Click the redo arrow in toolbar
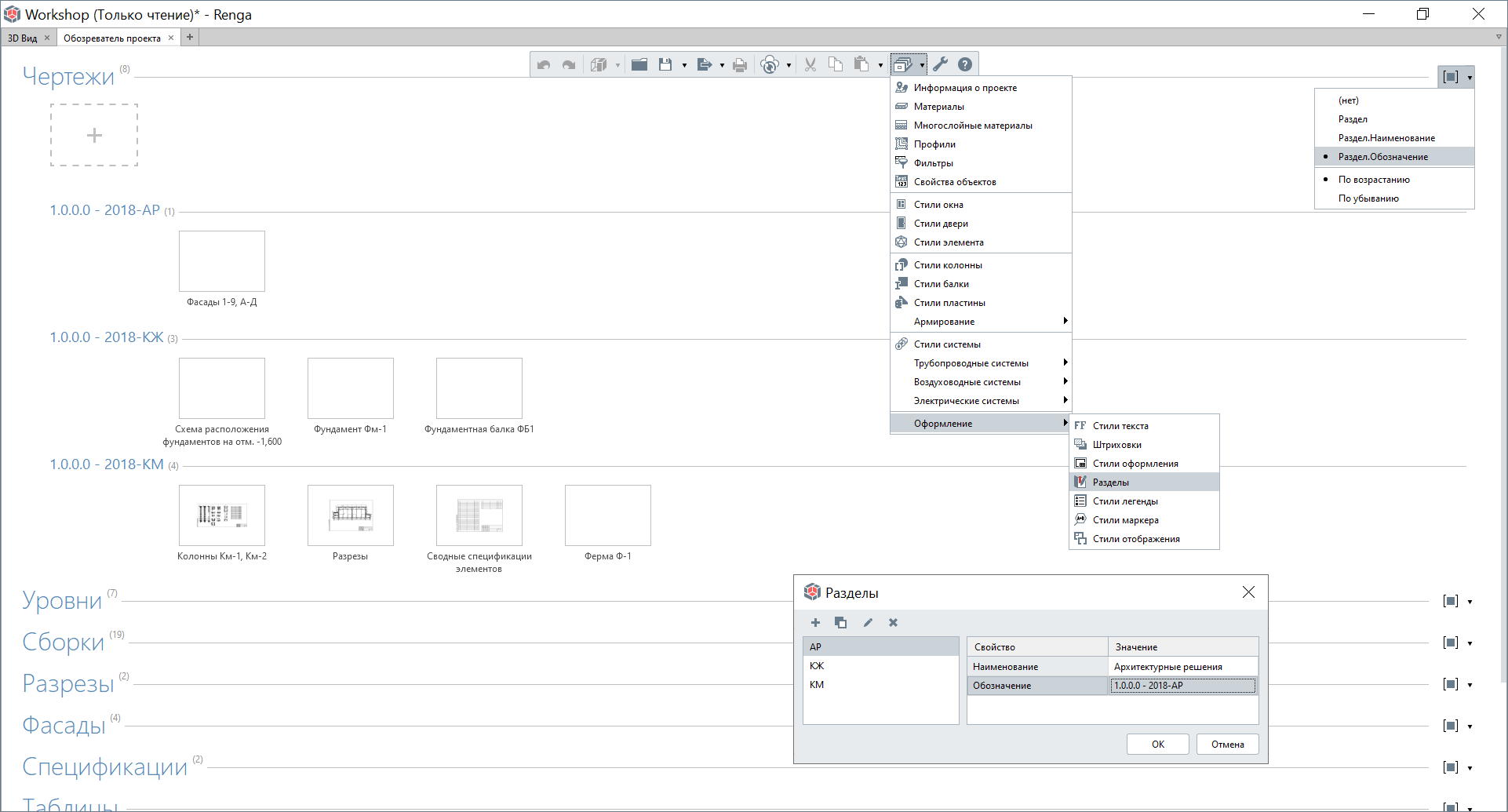Viewport: 1508px width, 812px height. click(x=569, y=65)
